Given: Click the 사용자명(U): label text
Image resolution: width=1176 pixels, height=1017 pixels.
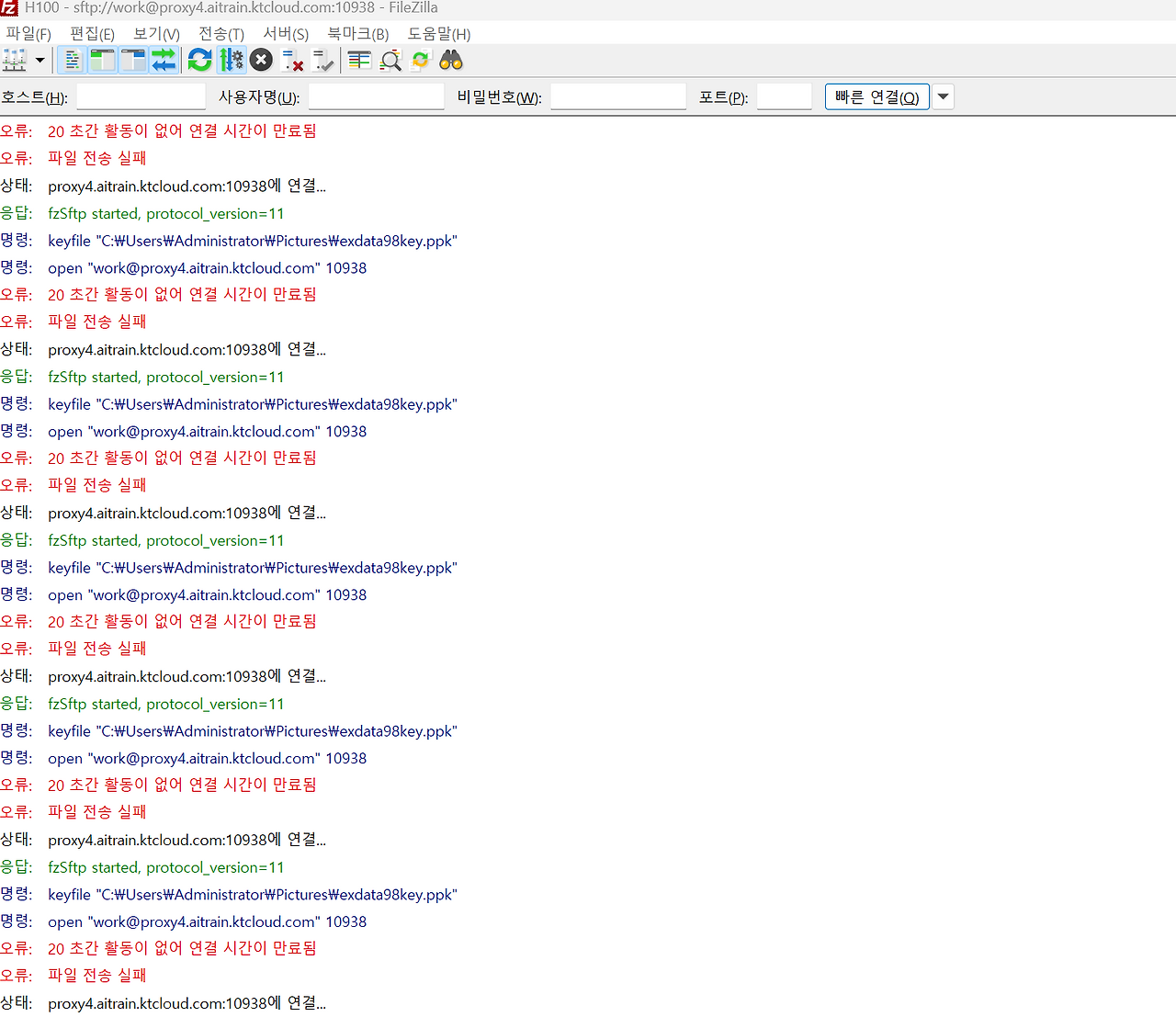Looking at the screenshot, I should (259, 97).
